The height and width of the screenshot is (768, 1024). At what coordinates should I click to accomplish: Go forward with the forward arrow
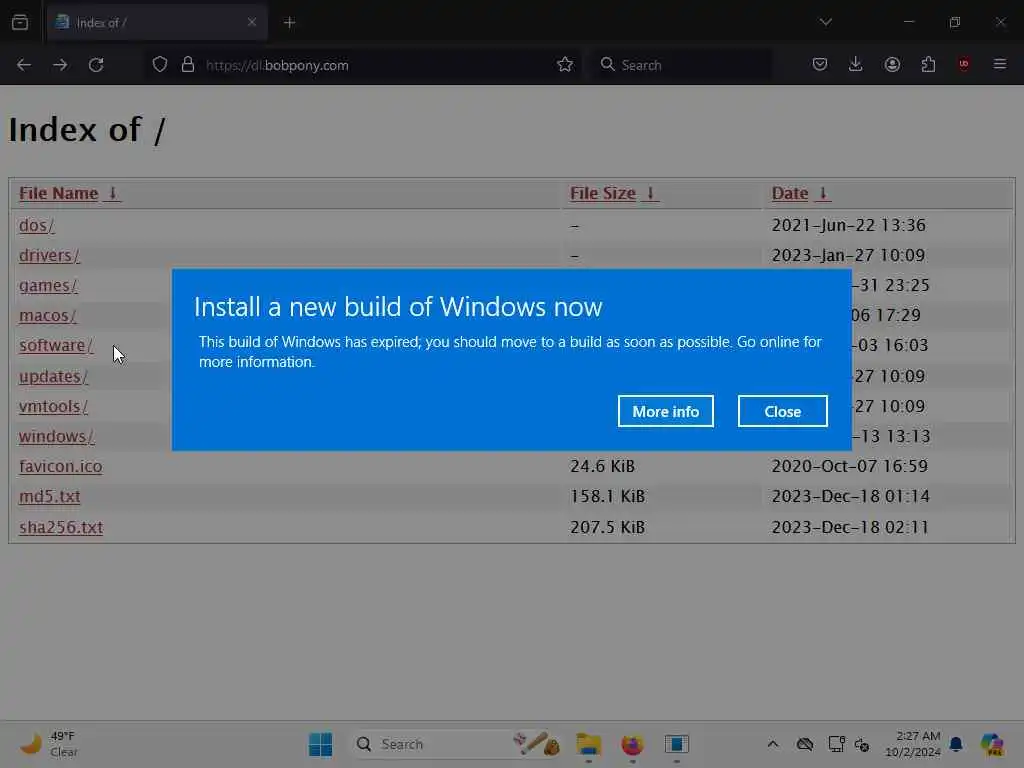coord(60,65)
